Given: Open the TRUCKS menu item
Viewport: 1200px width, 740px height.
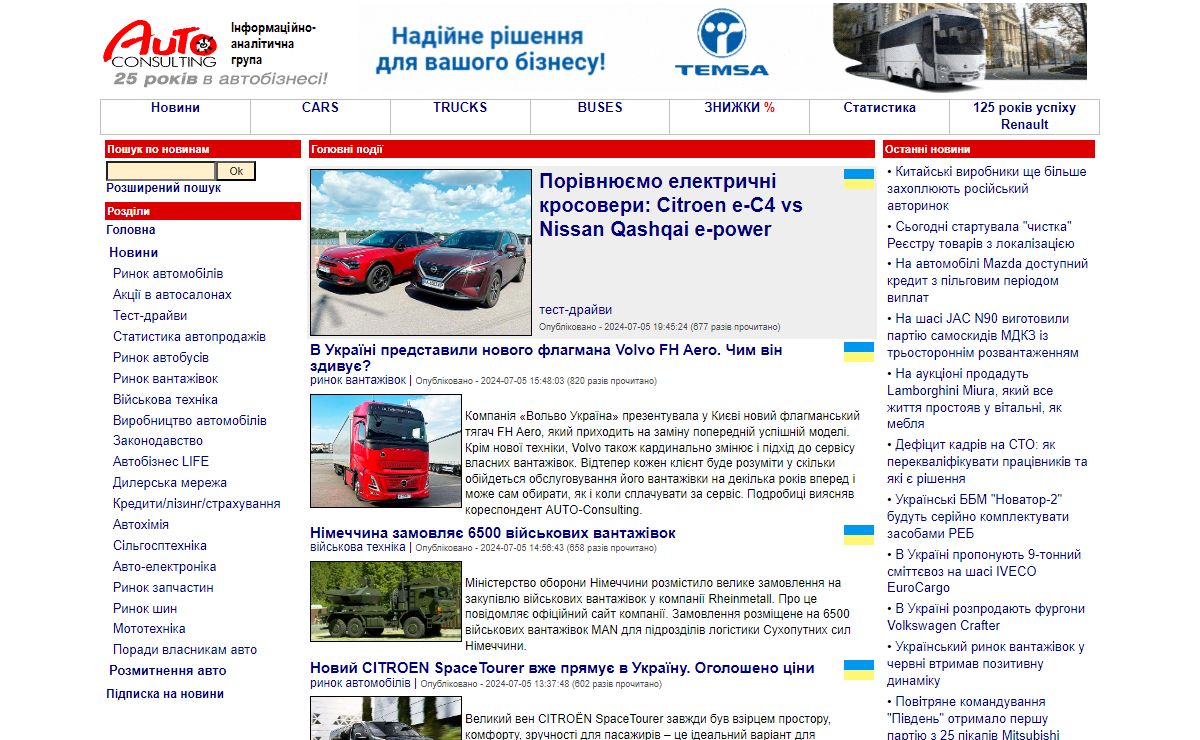Looking at the screenshot, I should click(460, 108).
